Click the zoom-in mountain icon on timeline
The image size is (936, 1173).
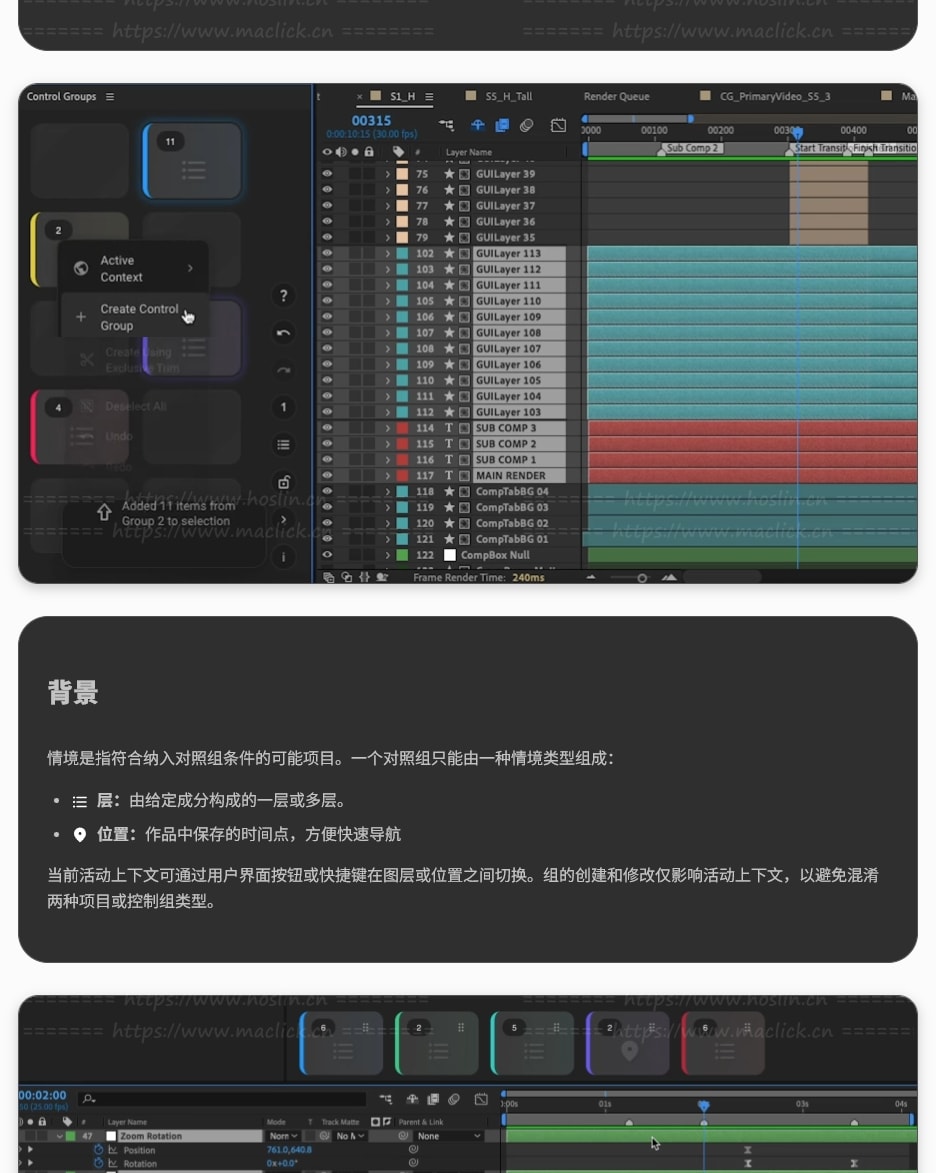coord(669,577)
